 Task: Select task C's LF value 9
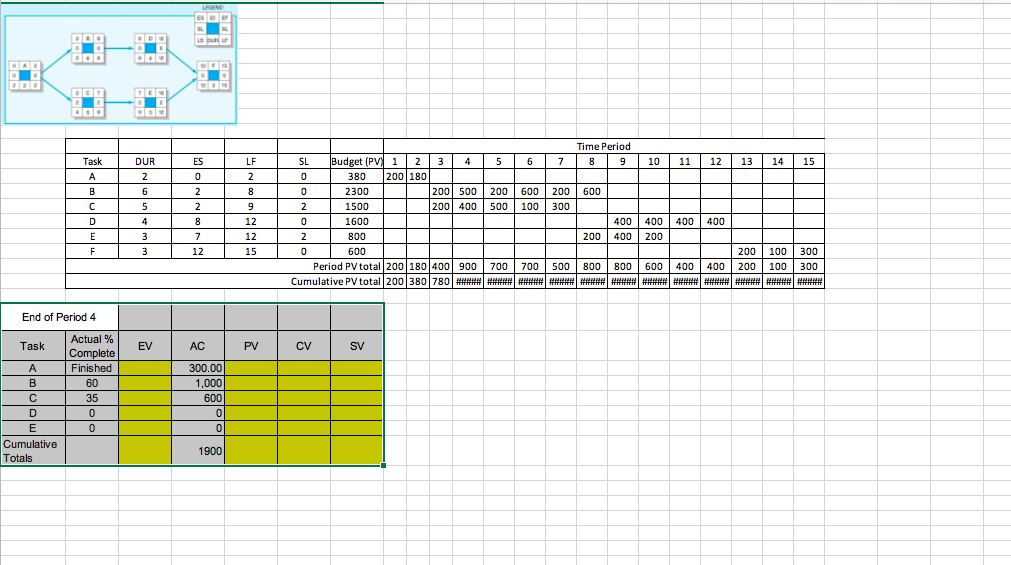[x=251, y=206]
